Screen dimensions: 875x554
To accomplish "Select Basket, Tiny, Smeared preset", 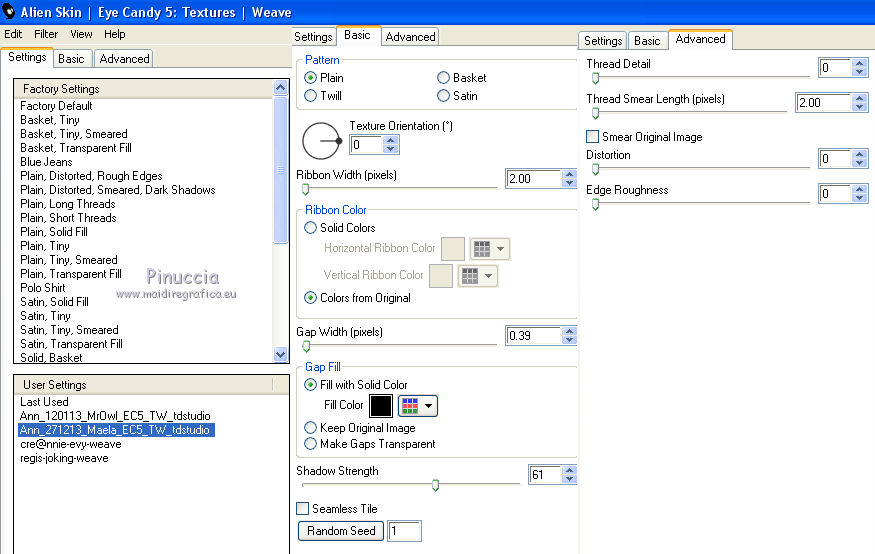I will click(x=74, y=134).
